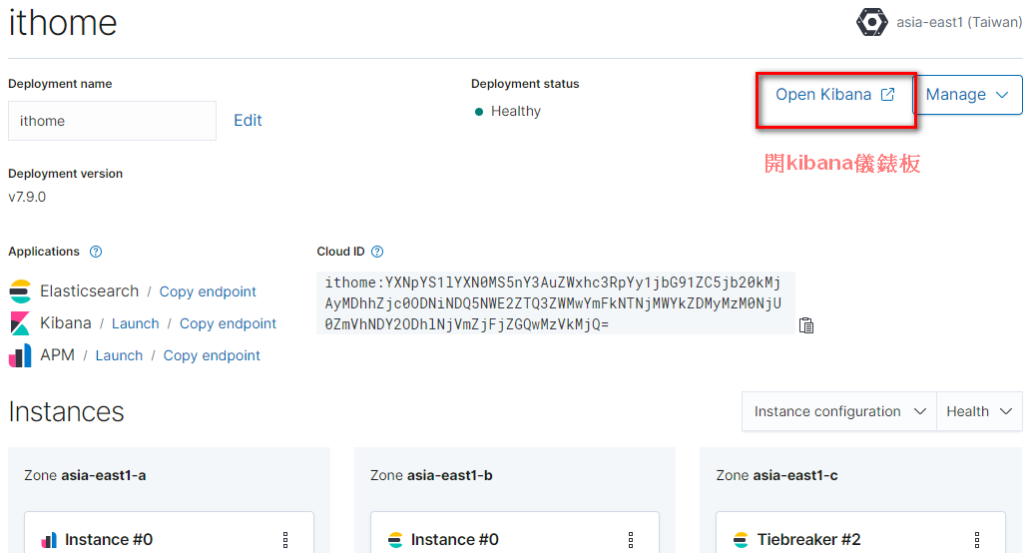
Task: Click Instance #0 title in asia-east1-b
Action: (x=455, y=539)
